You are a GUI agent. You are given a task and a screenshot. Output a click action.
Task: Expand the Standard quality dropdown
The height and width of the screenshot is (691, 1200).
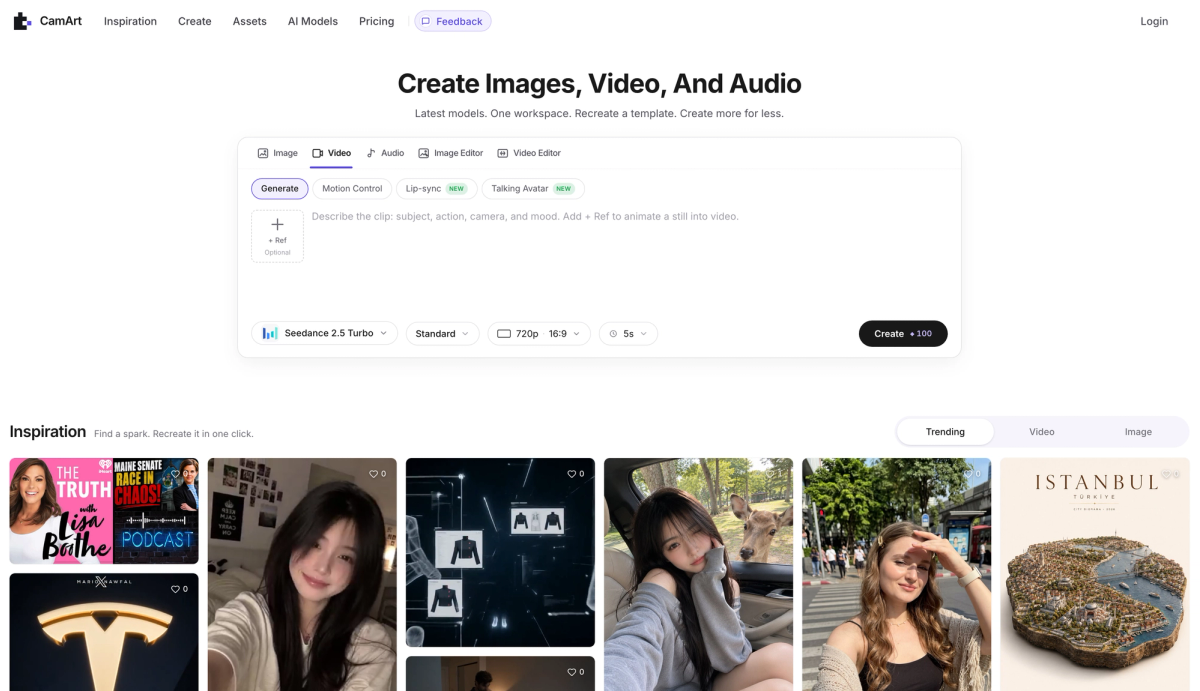pos(442,333)
